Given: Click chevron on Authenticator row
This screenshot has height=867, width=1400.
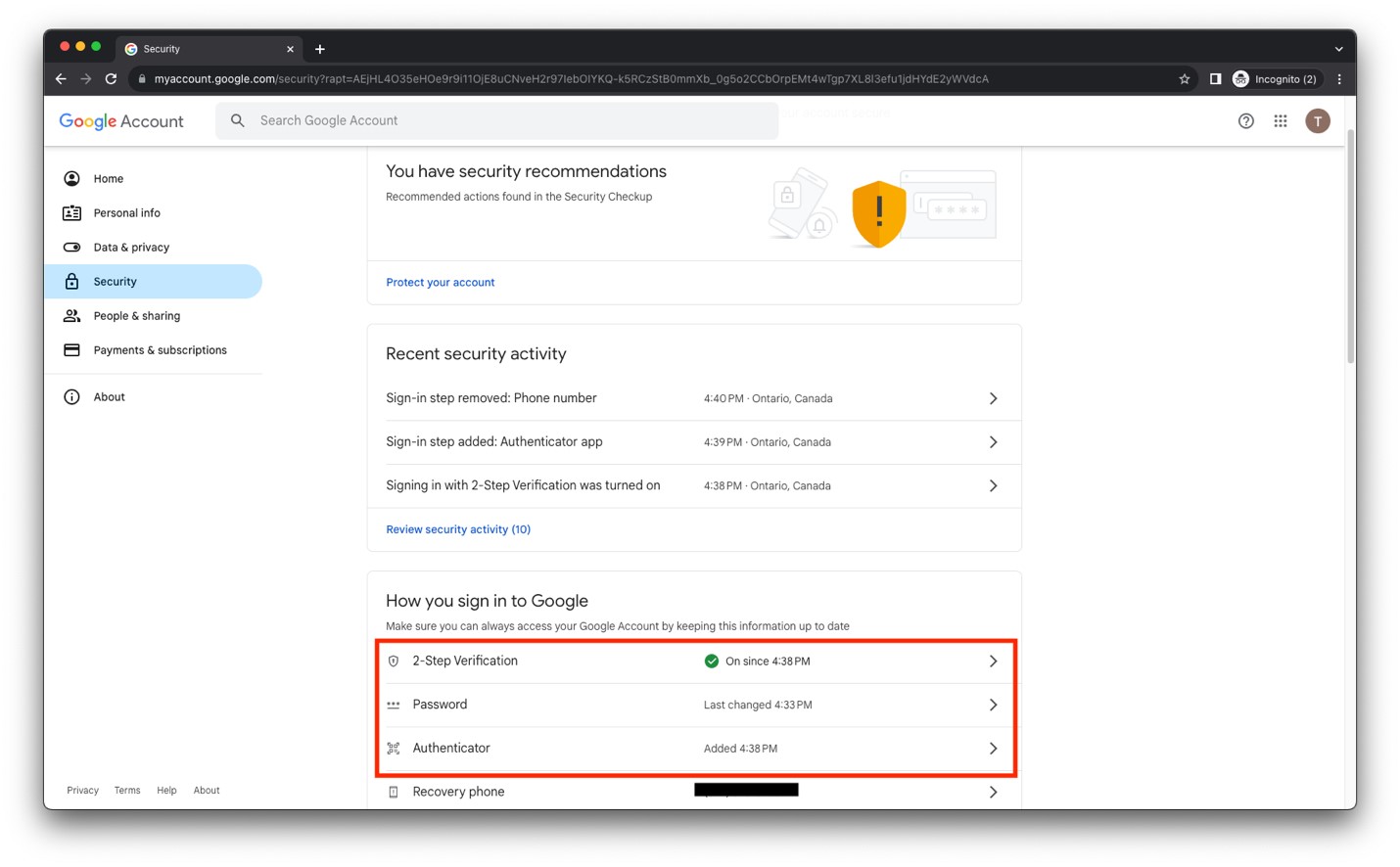Looking at the screenshot, I should click(993, 749).
